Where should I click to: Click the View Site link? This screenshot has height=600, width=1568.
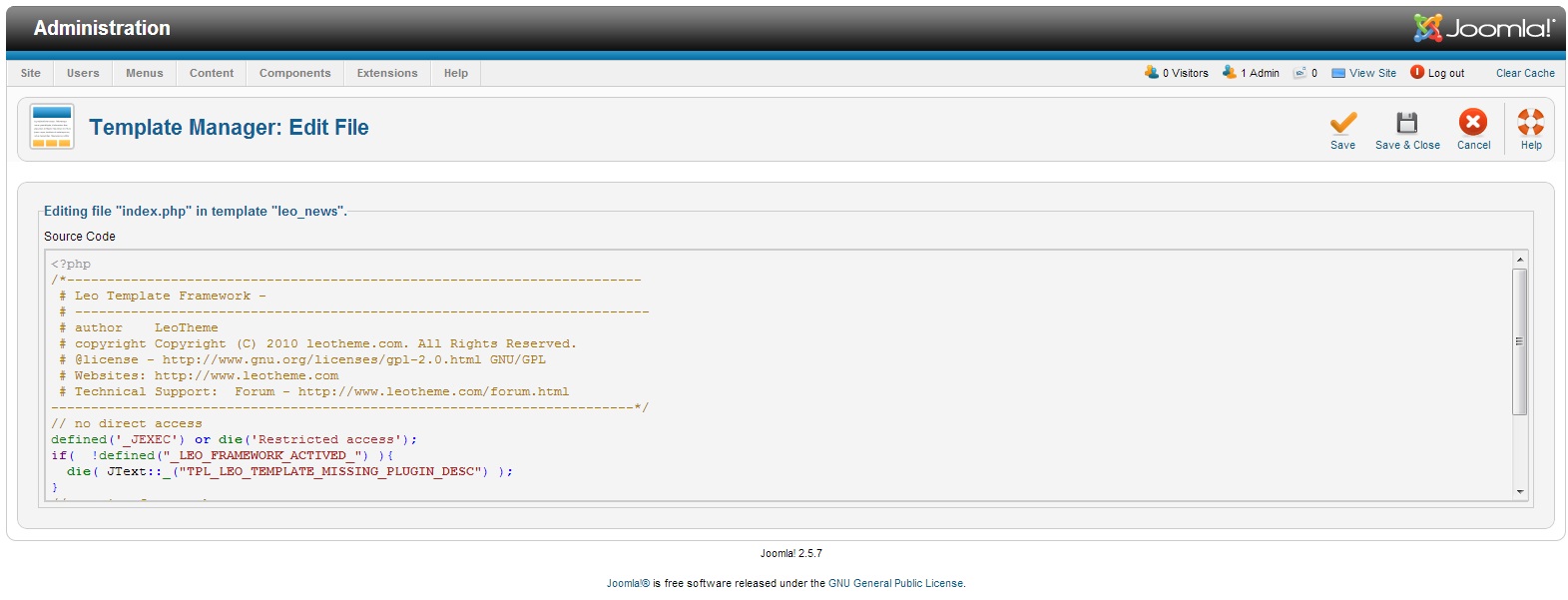pos(1373,73)
